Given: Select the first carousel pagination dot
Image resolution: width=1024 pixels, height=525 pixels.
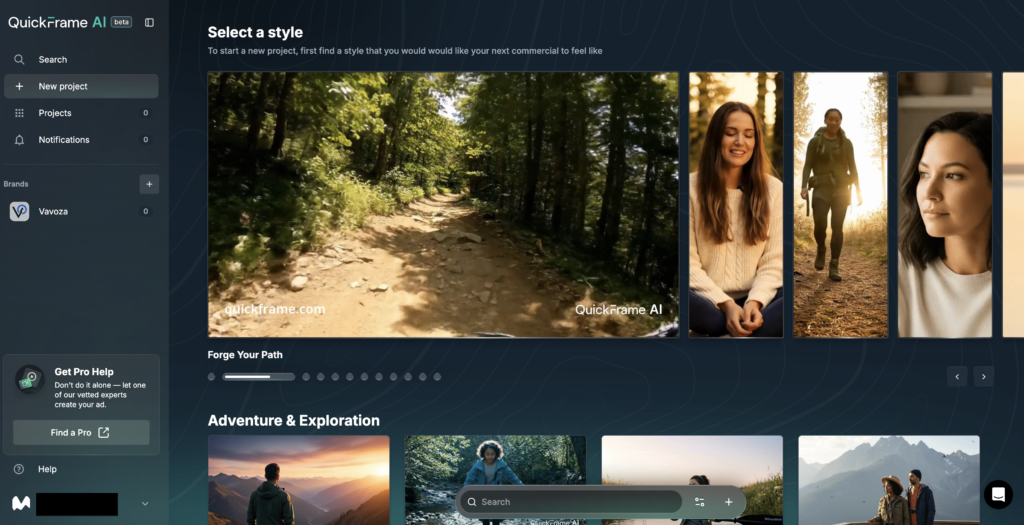Looking at the screenshot, I should [212, 377].
